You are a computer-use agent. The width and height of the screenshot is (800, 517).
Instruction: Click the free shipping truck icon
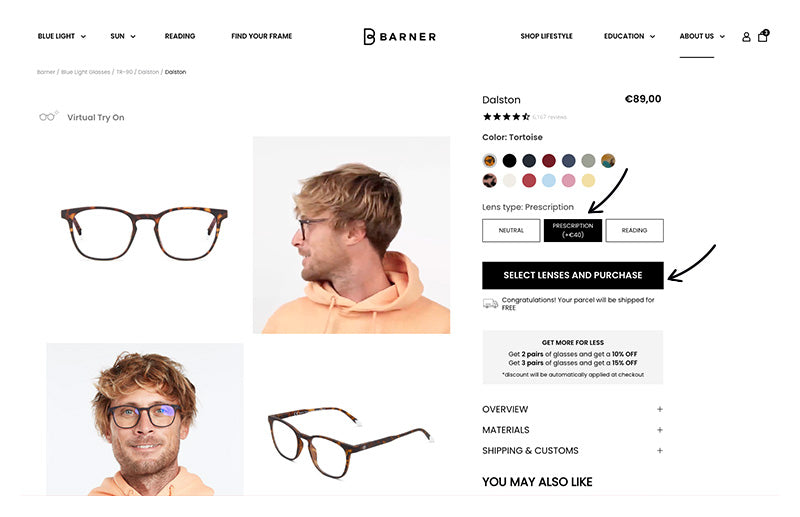[490, 304]
